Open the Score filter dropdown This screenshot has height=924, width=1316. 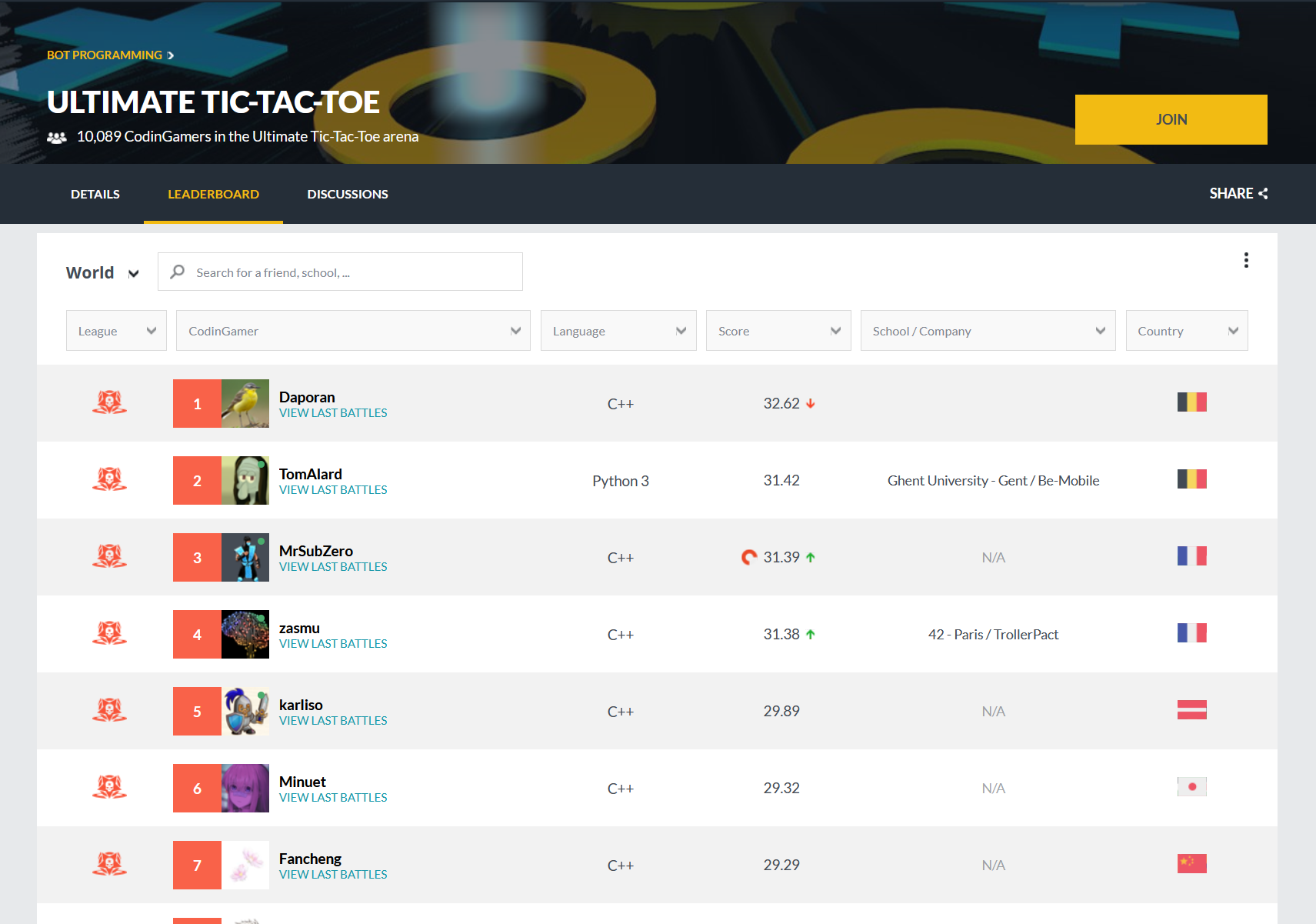coord(778,331)
